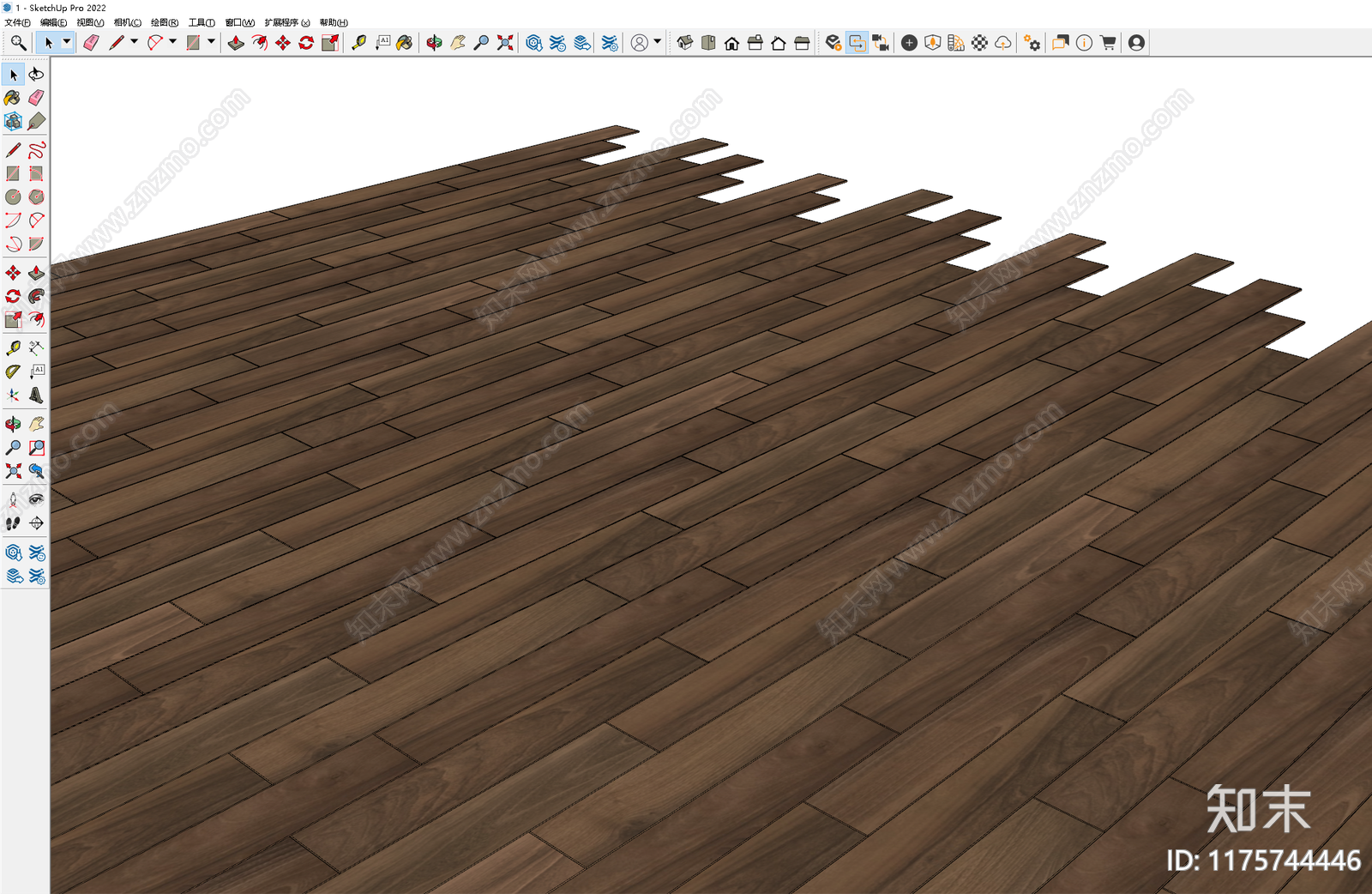Open the 视图(V) menu
The height and width of the screenshot is (894, 1372).
click(90, 22)
